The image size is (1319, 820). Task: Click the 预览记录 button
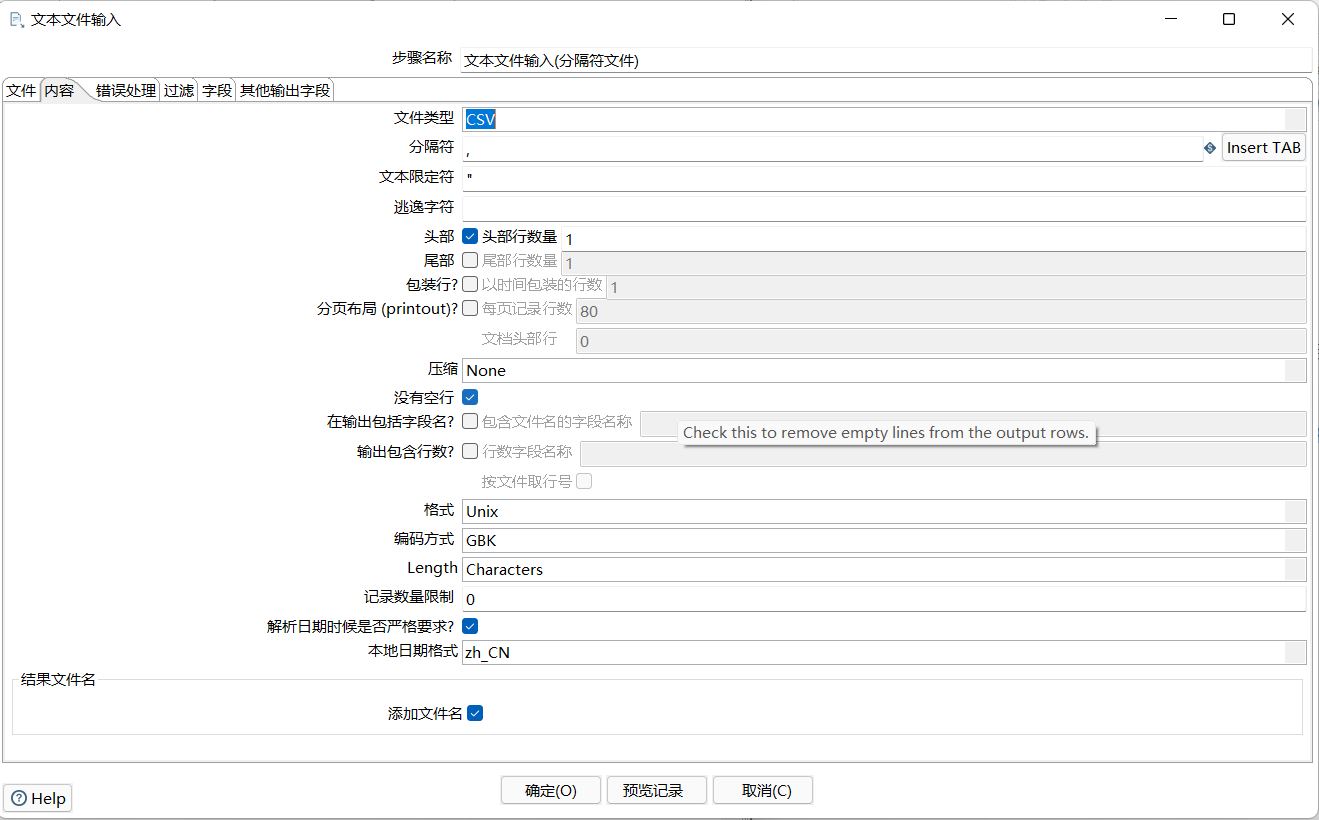pyautogui.click(x=657, y=790)
